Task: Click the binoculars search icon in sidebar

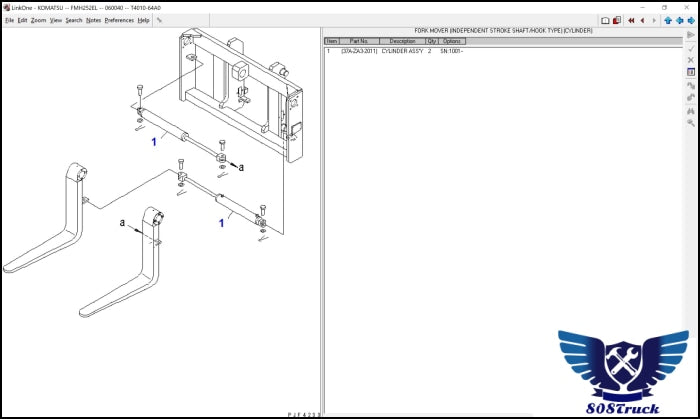Action: 691,110
